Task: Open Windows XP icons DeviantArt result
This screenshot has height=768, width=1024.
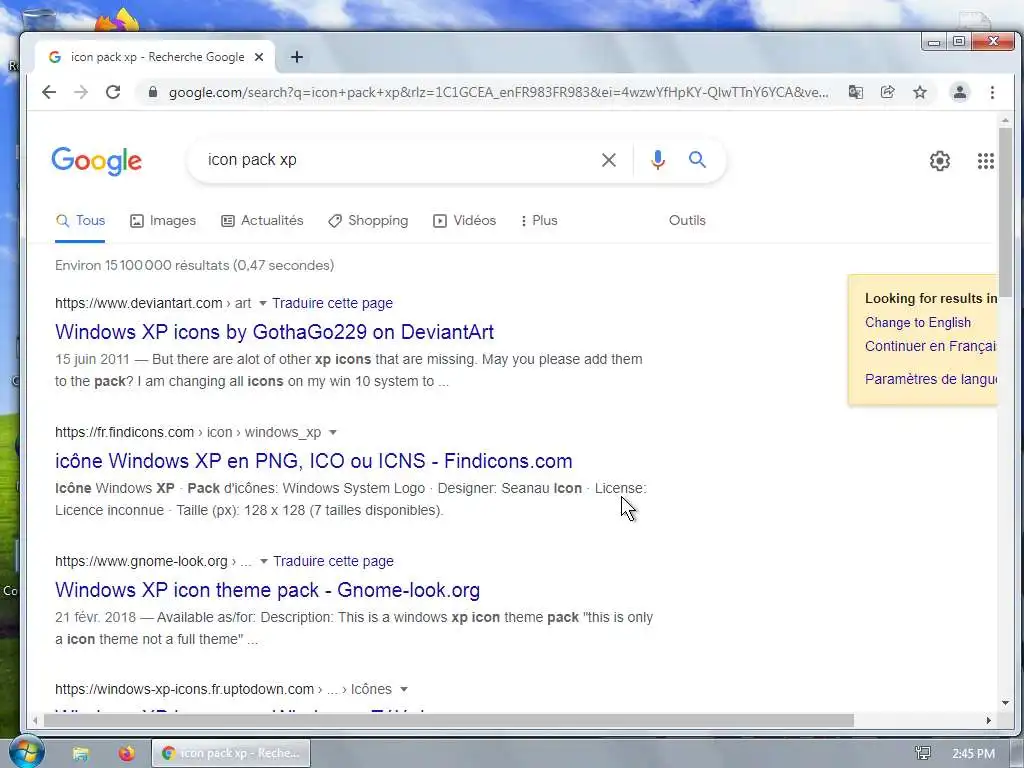Action: point(274,332)
